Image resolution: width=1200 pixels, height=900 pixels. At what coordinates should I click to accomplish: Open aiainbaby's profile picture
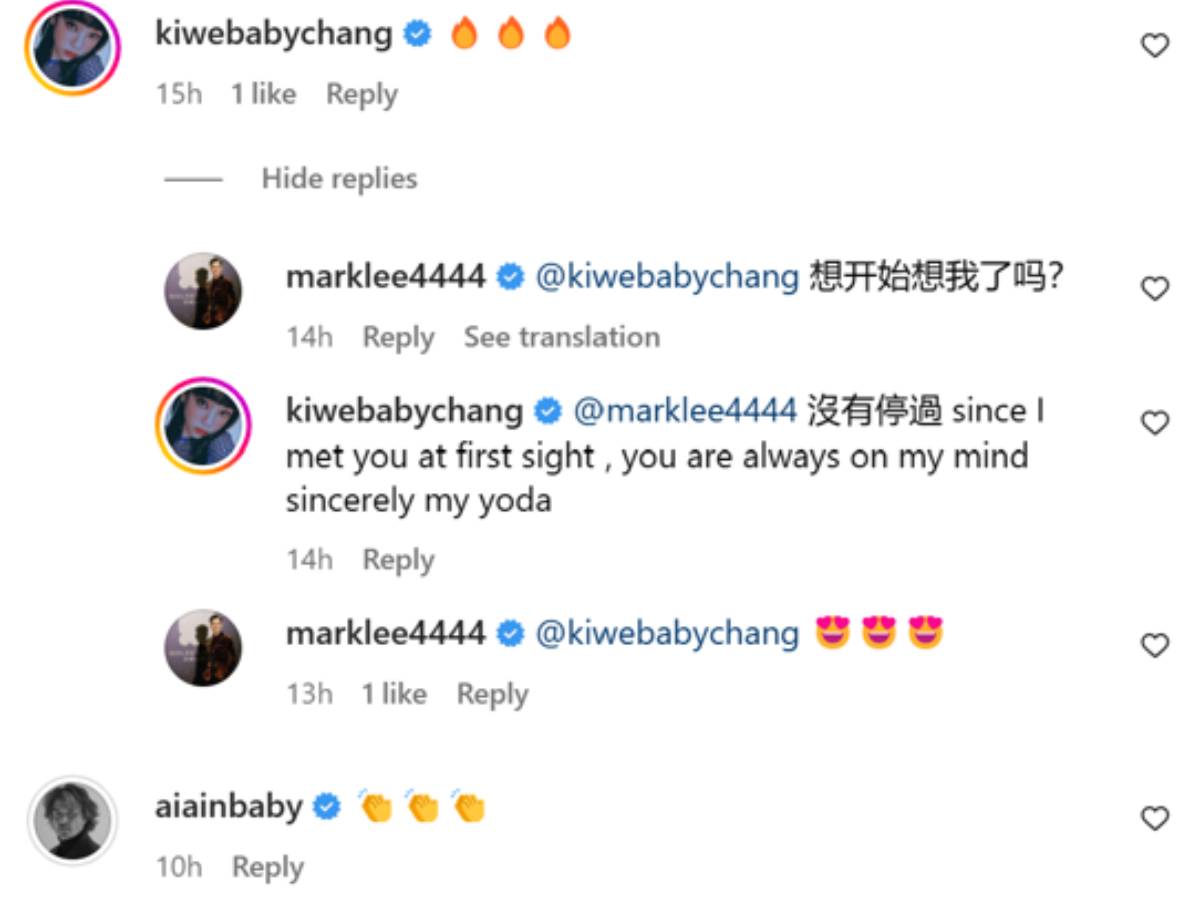(x=72, y=819)
